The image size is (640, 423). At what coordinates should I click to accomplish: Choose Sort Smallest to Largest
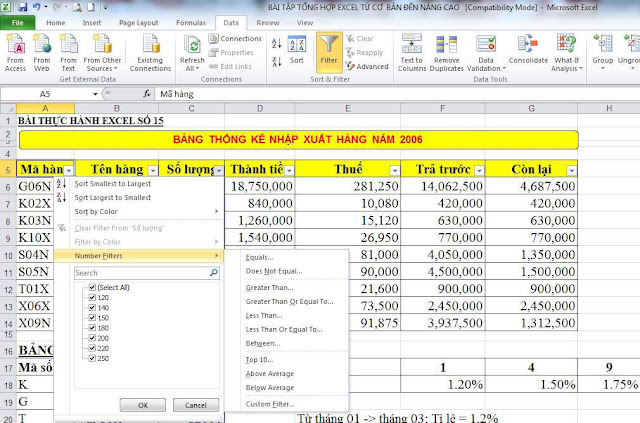point(113,184)
